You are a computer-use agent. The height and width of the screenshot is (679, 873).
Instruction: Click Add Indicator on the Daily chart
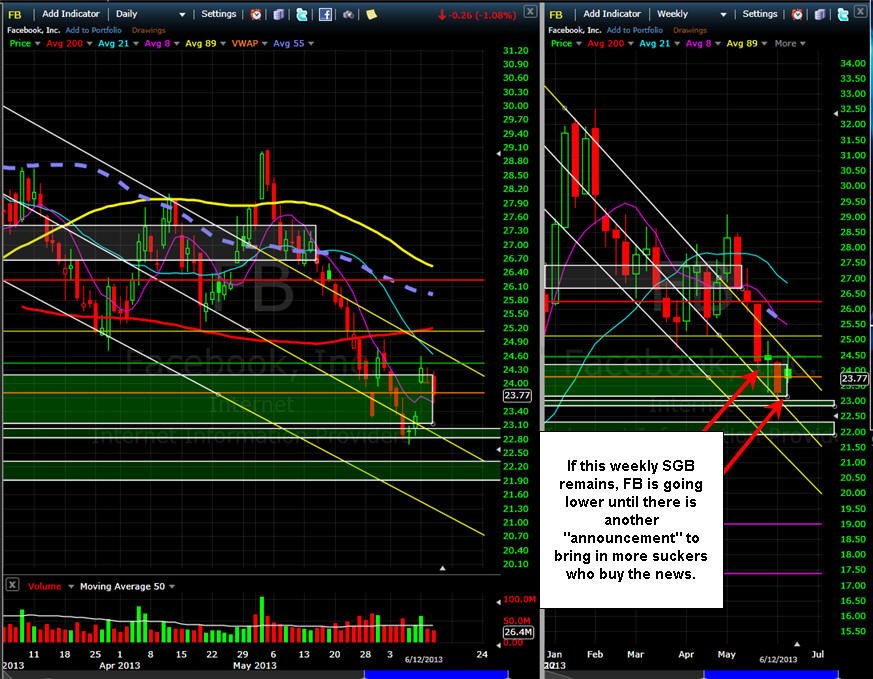click(x=71, y=14)
